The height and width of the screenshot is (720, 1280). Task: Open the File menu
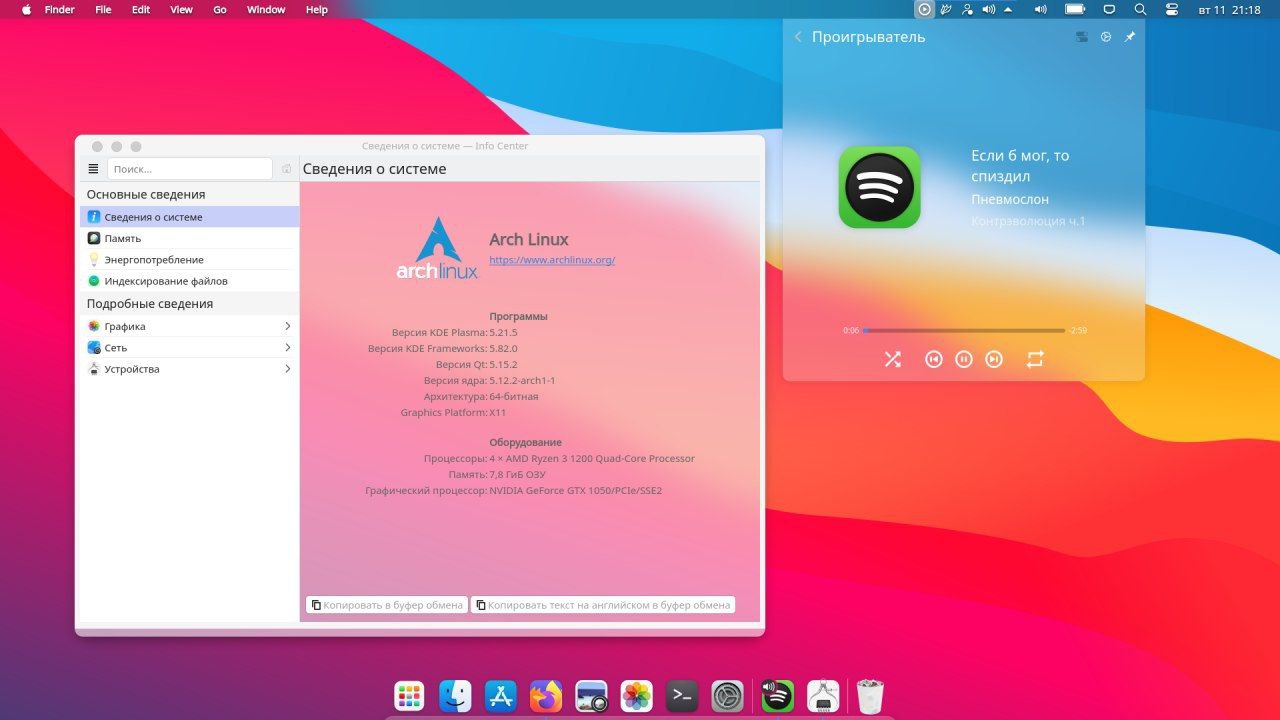coord(103,9)
